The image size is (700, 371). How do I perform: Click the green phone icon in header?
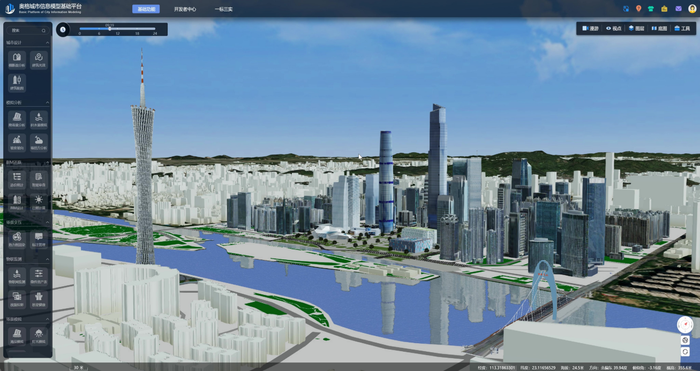coord(651,8)
